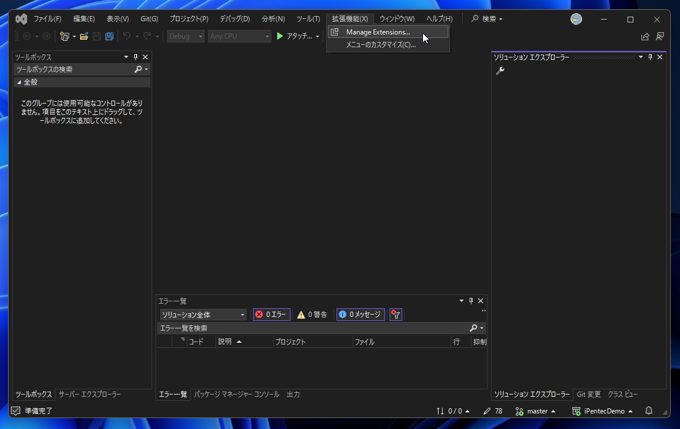Screen dimensions: 680x429
Task: Click the save floppy disk icon
Action: 97,36
